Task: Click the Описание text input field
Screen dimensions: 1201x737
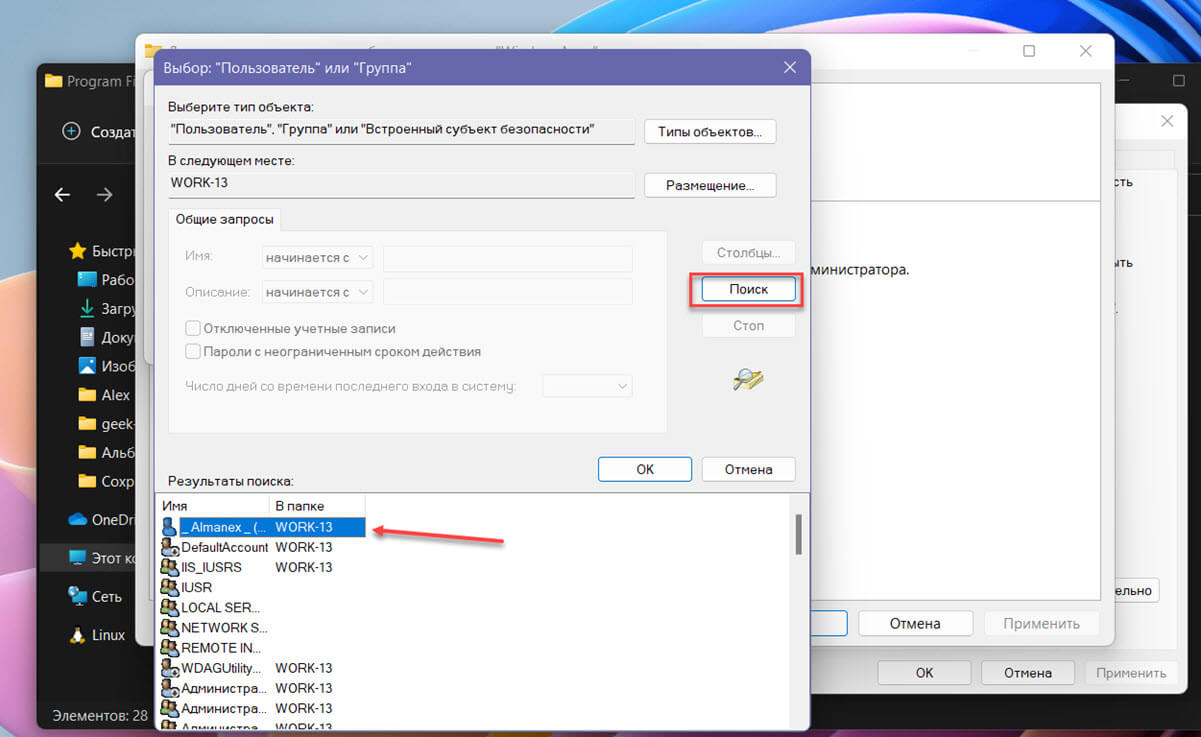Action: pyautogui.click(x=508, y=292)
